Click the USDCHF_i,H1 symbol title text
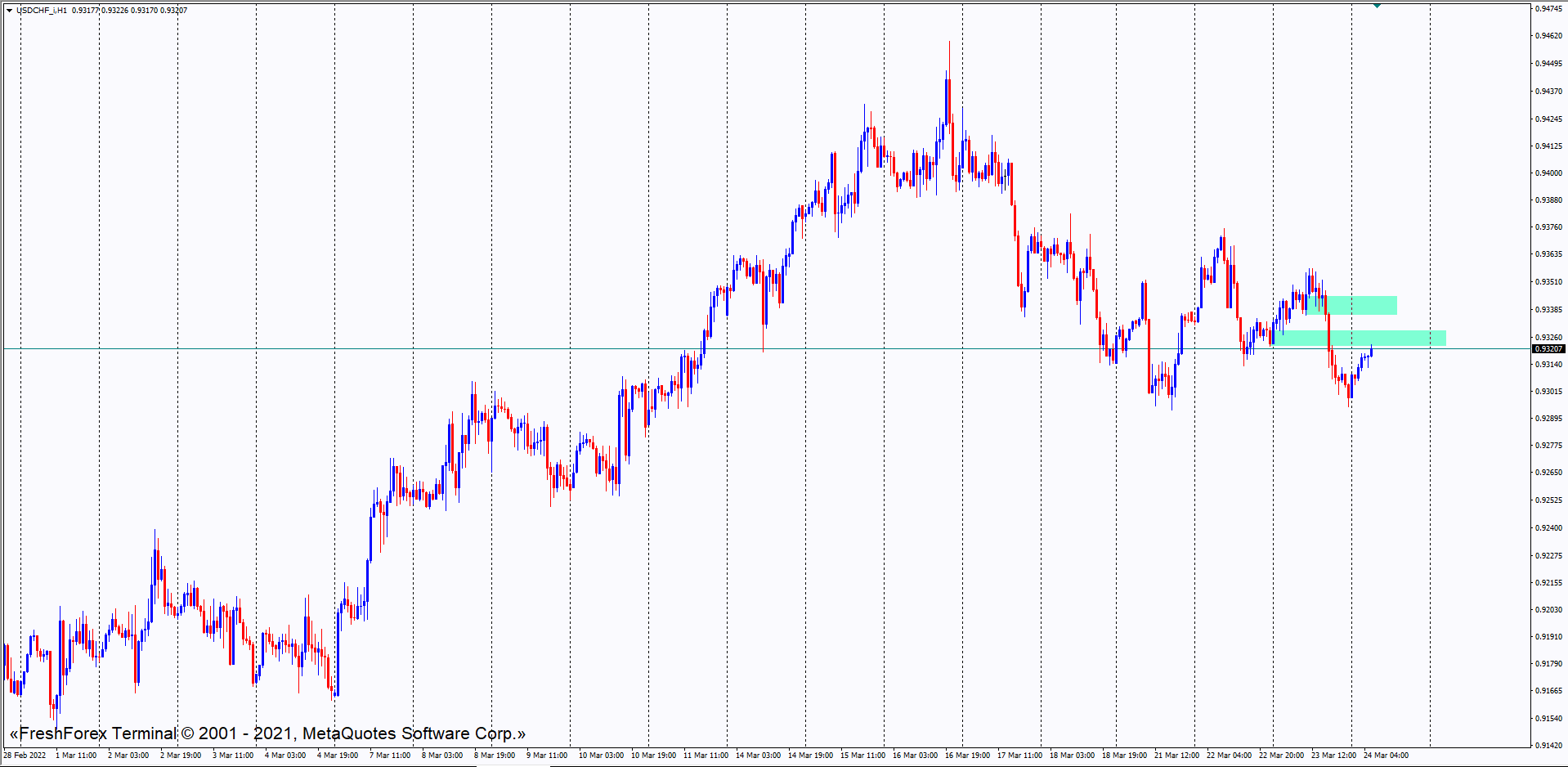The width and height of the screenshot is (1568, 767). (42, 11)
